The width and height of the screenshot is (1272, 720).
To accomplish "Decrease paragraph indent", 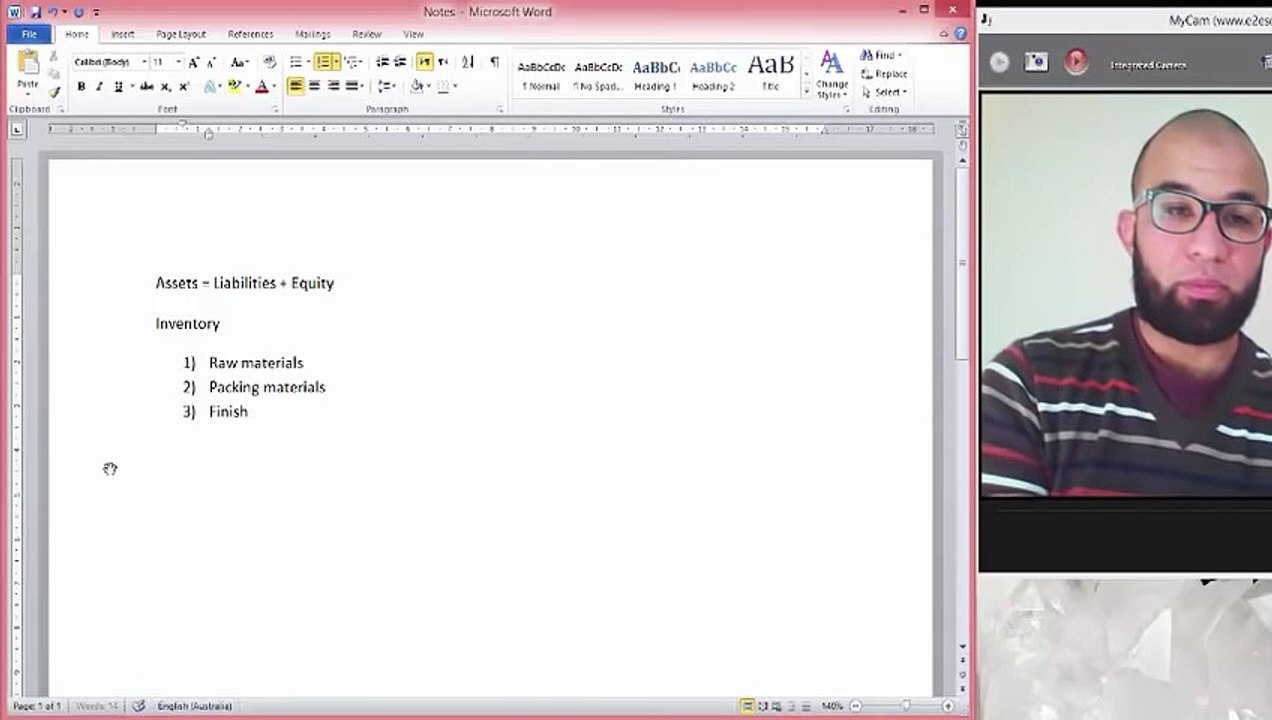I will [382, 62].
